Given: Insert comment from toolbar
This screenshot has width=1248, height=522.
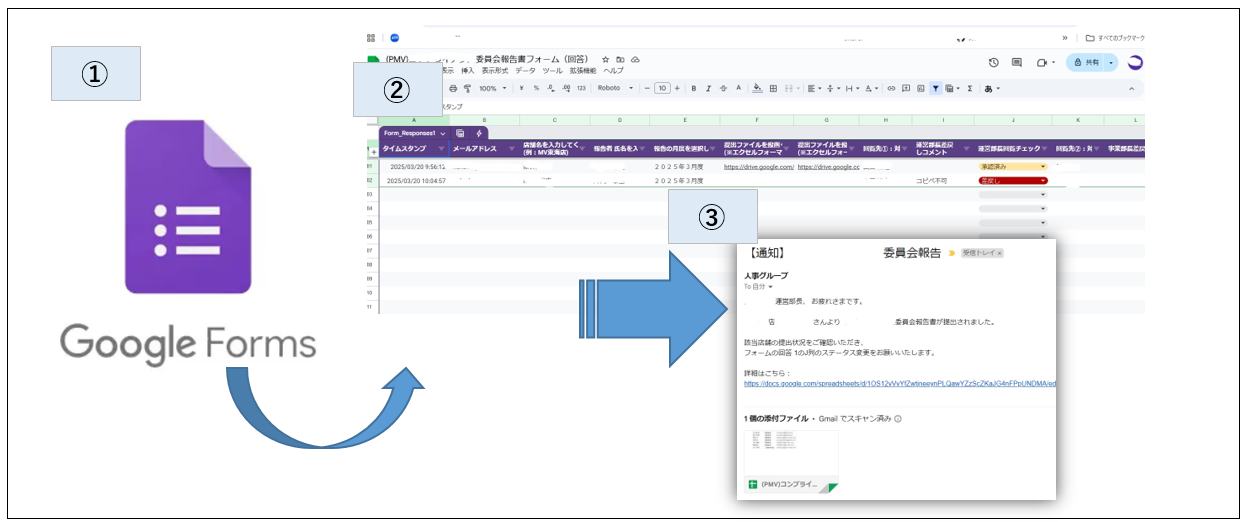Looking at the screenshot, I should (x=906, y=88).
